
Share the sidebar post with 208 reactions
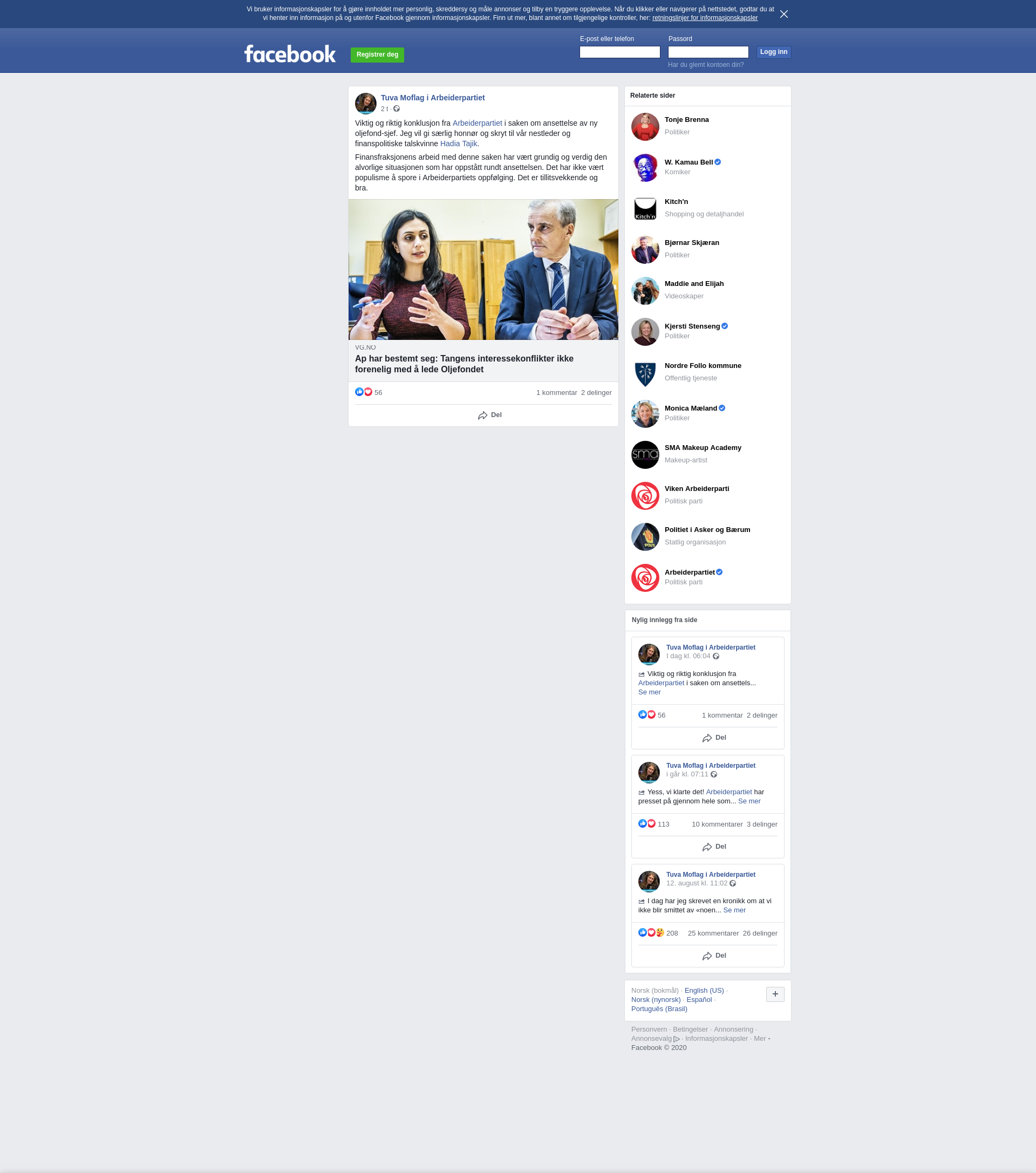point(713,956)
